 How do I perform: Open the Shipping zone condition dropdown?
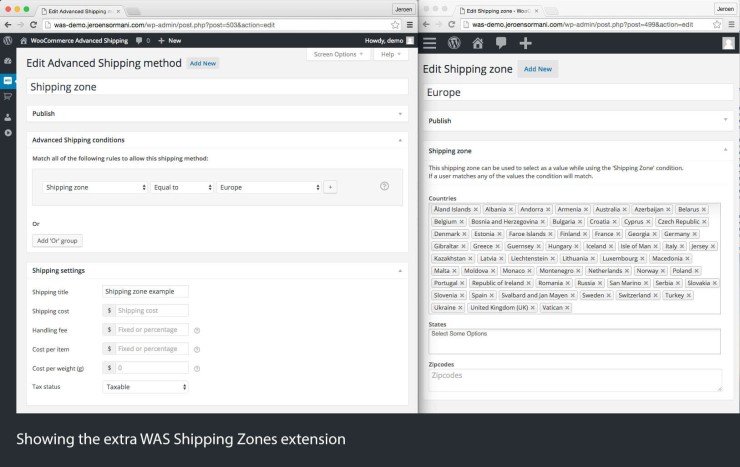tap(94, 187)
